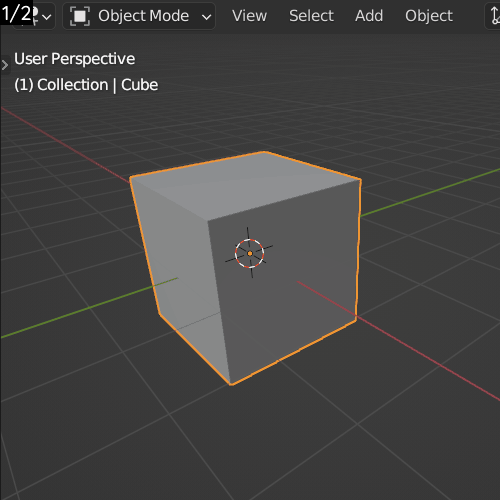Image resolution: width=500 pixels, height=500 pixels.
Task: Click the Object Mode icon
Action: (x=80, y=16)
